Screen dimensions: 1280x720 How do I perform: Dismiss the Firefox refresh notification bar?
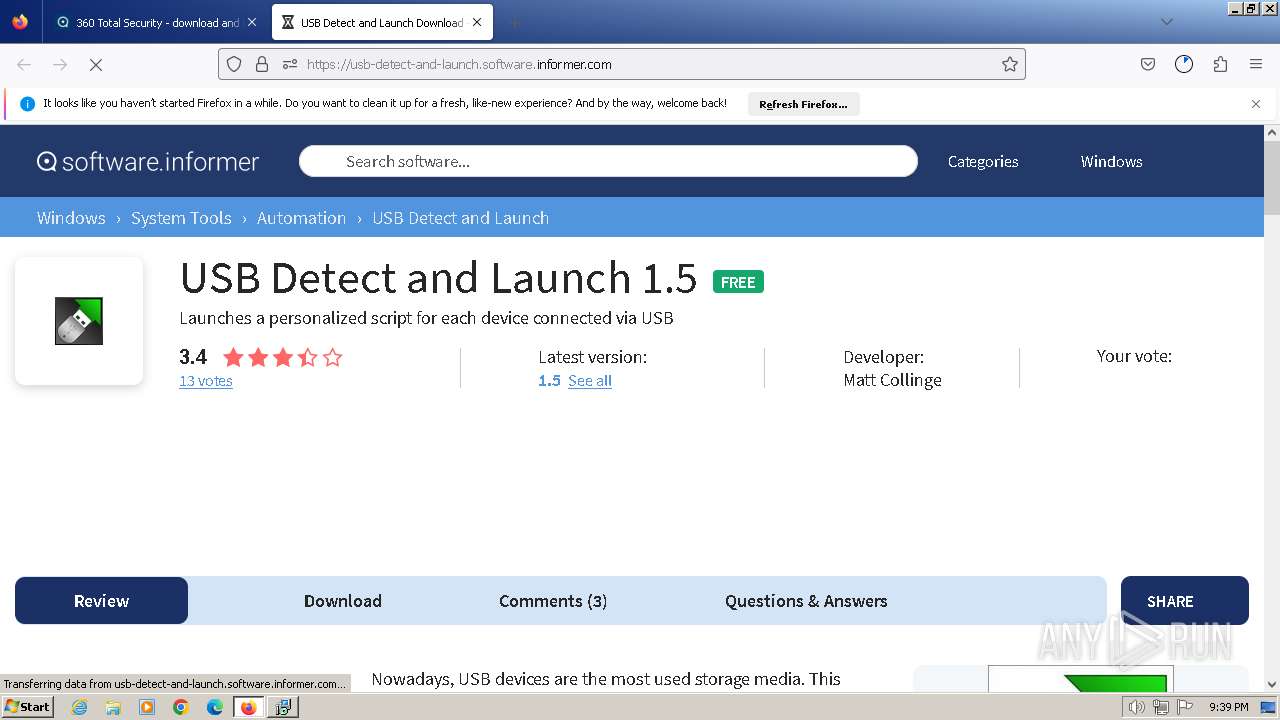click(1256, 104)
